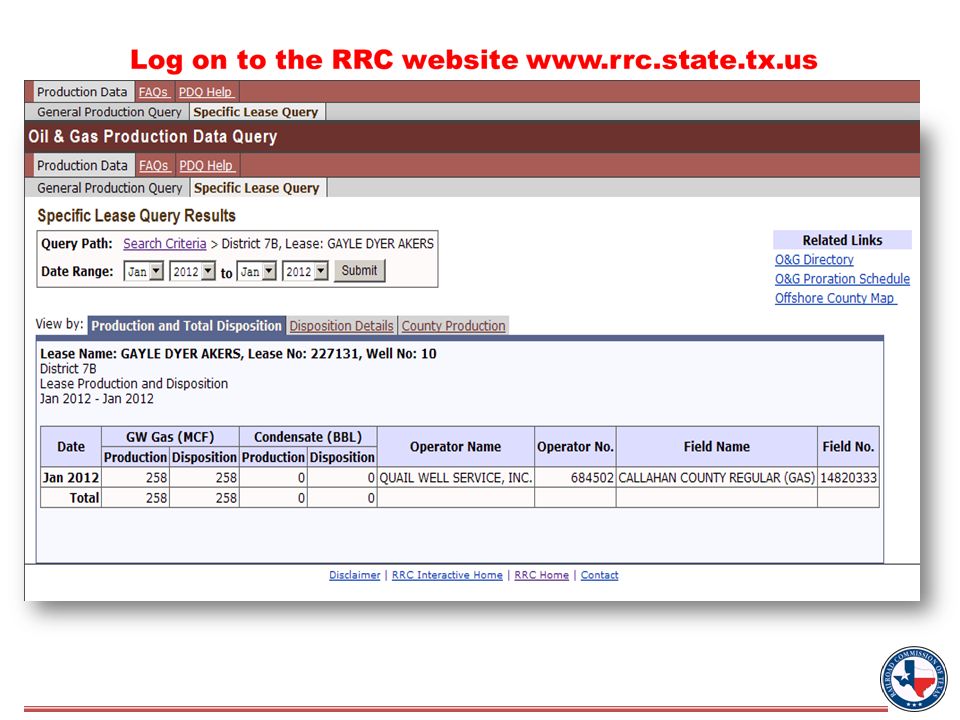Click the Field Name column header
Screen dimensions: 960x720
[x=716, y=447]
